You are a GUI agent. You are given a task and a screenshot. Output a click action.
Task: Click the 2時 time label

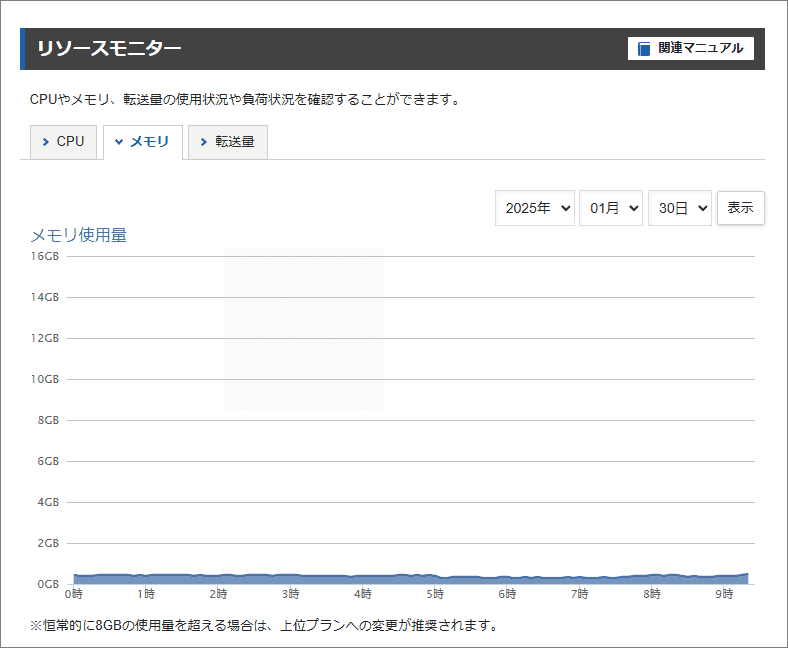pyautogui.click(x=218, y=594)
